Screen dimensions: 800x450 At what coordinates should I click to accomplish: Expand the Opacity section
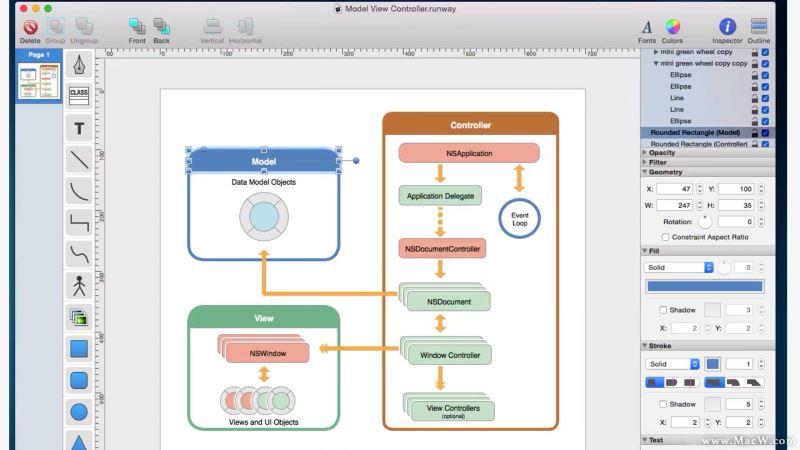point(644,153)
